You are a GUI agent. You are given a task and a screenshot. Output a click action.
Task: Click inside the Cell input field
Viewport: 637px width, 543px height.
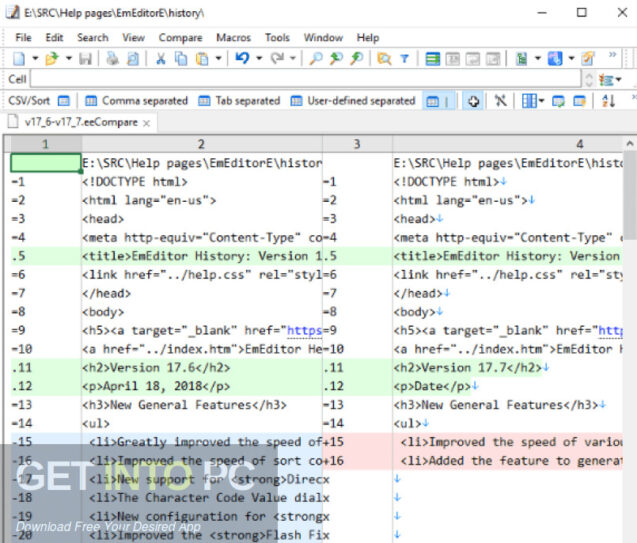[x=306, y=79]
